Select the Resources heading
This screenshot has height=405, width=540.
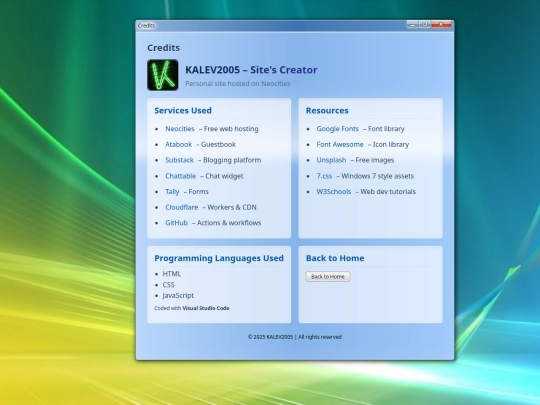tap(327, 111)
